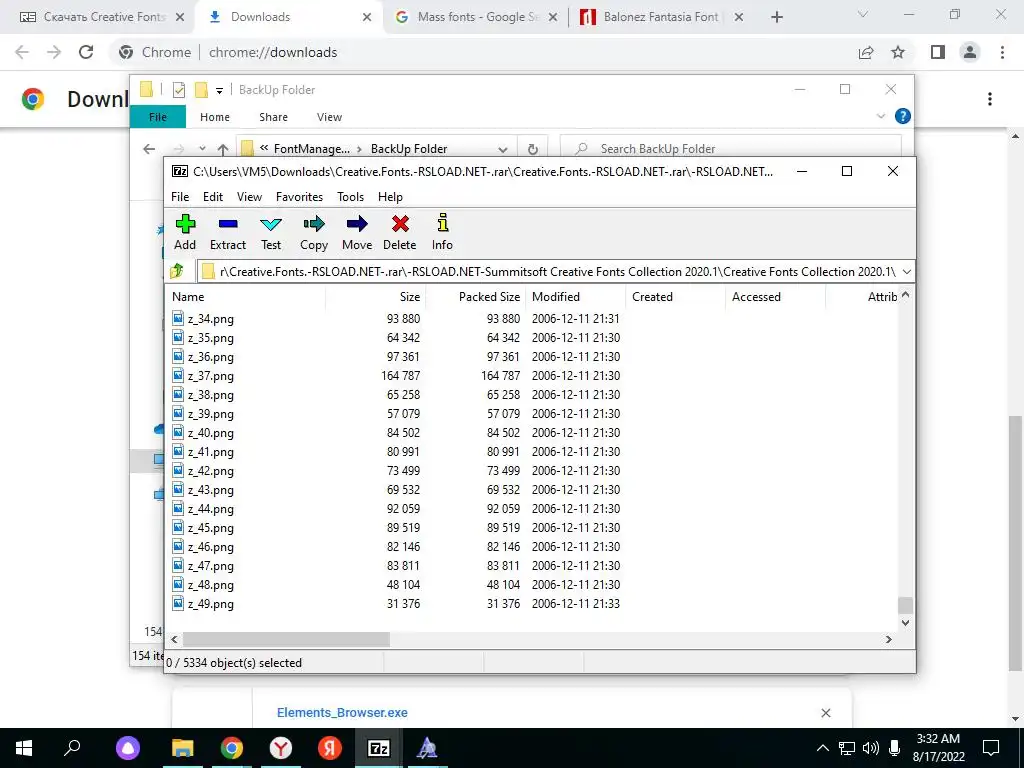Click the z_48.png file icon
1024x768 pixels.
pyautogui.click(x=178, y=584)
